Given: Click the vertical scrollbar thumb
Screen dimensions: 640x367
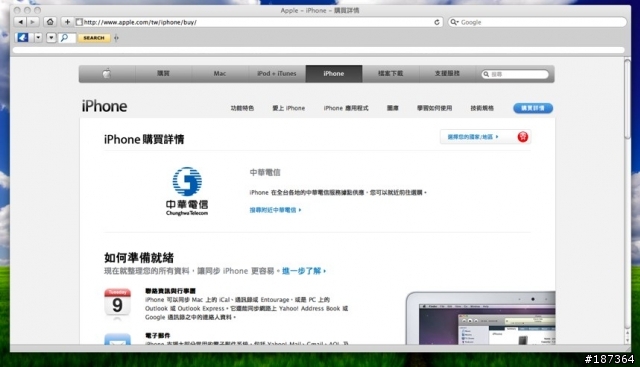Looking at the screenshot, I should (627, 98).
